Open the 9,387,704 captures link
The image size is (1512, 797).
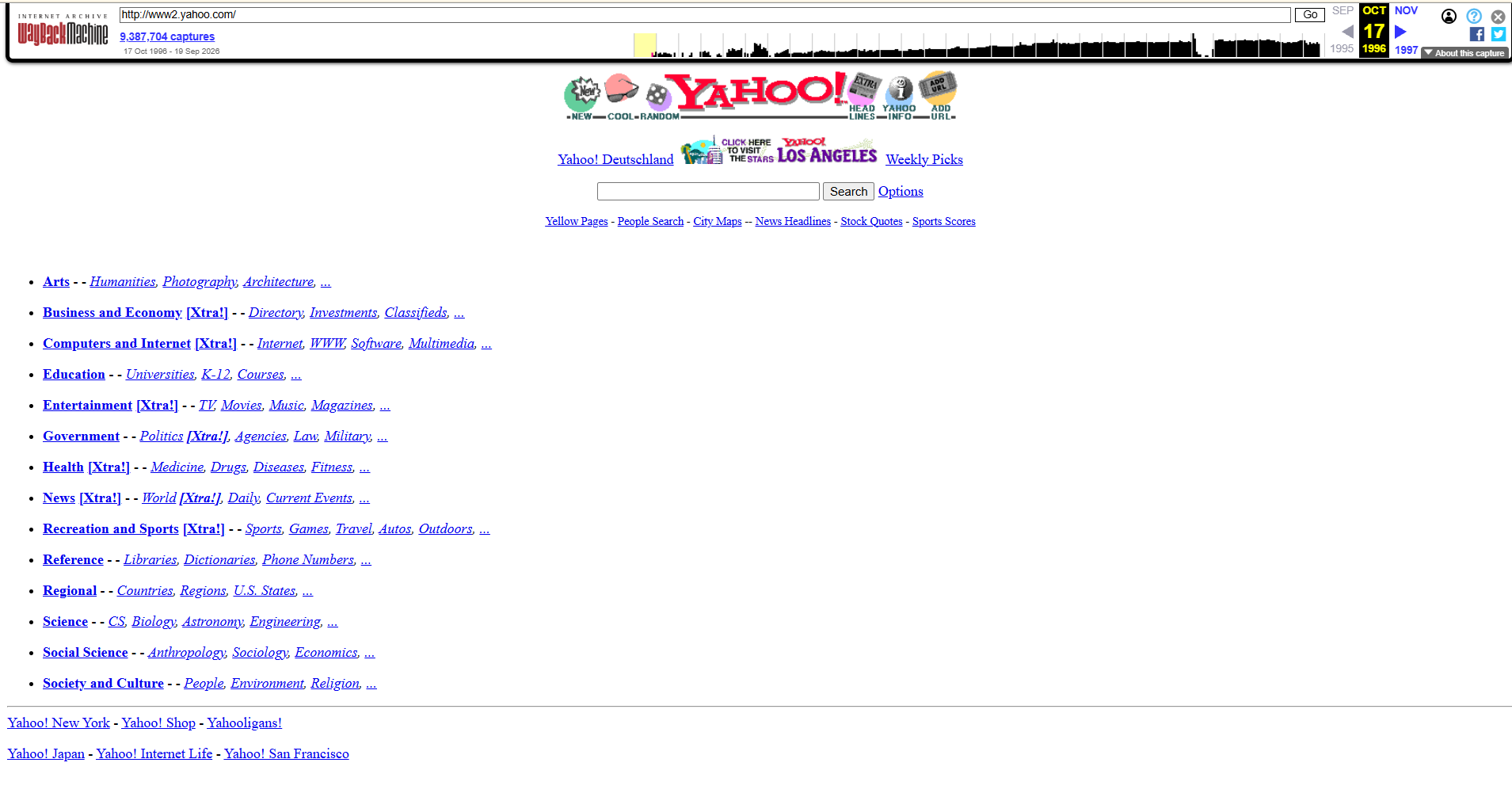[167, 36]
